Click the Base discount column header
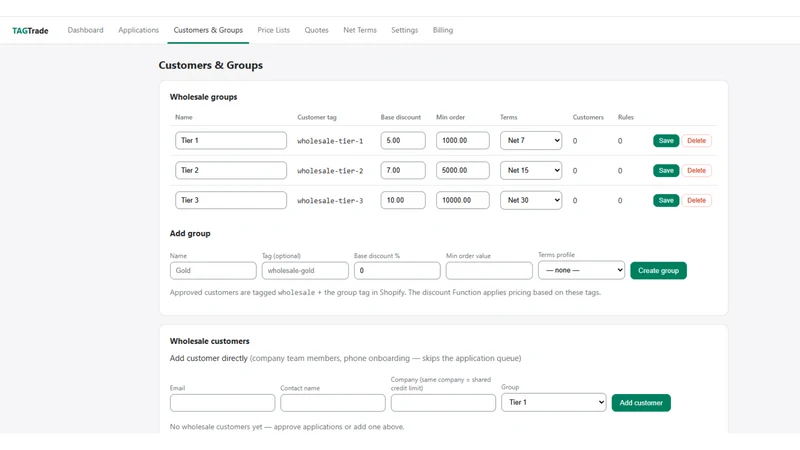The width and height of the screenshot is (800, 450). pos(401,117)
